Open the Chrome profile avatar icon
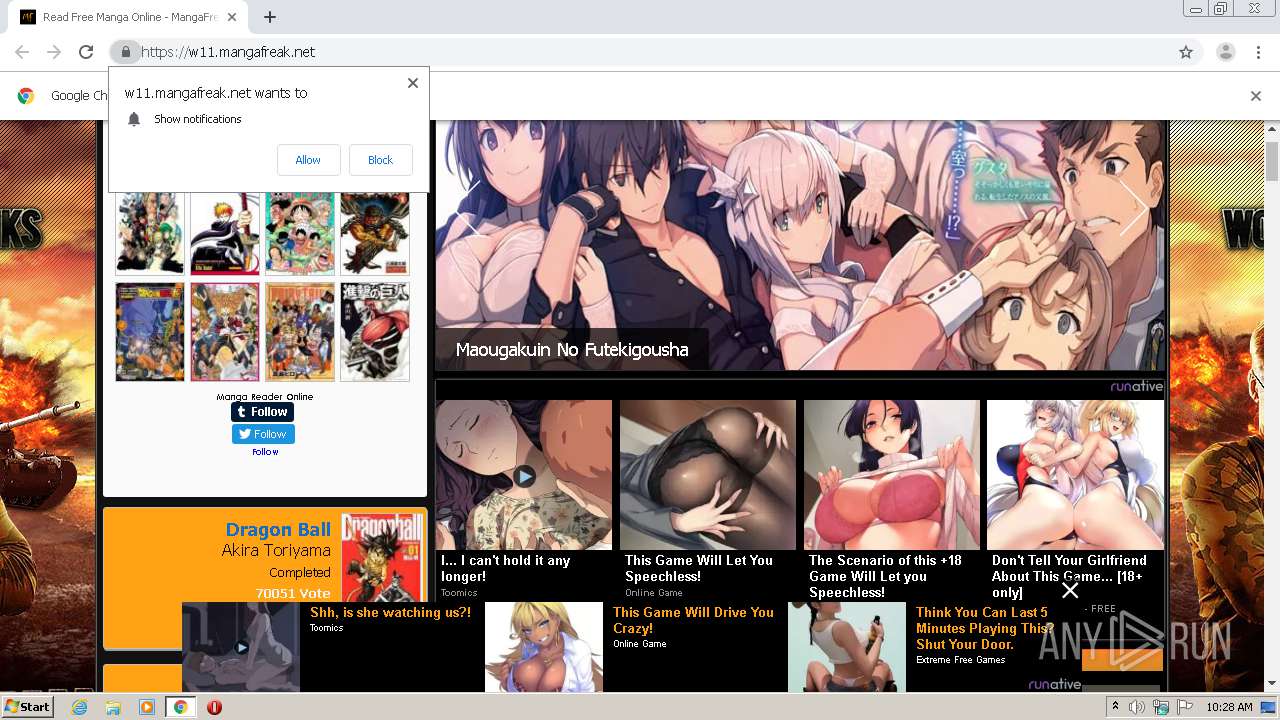The image size is (1280, 720). click(1225, 52)
